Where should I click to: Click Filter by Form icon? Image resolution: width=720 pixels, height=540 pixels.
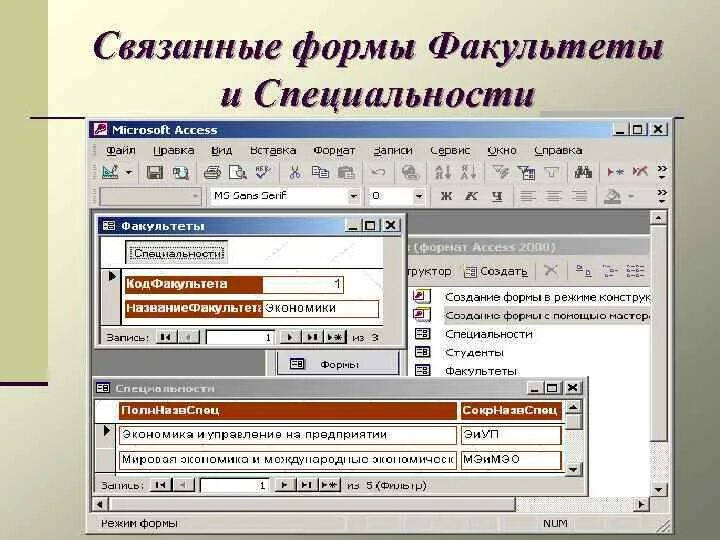526,173
